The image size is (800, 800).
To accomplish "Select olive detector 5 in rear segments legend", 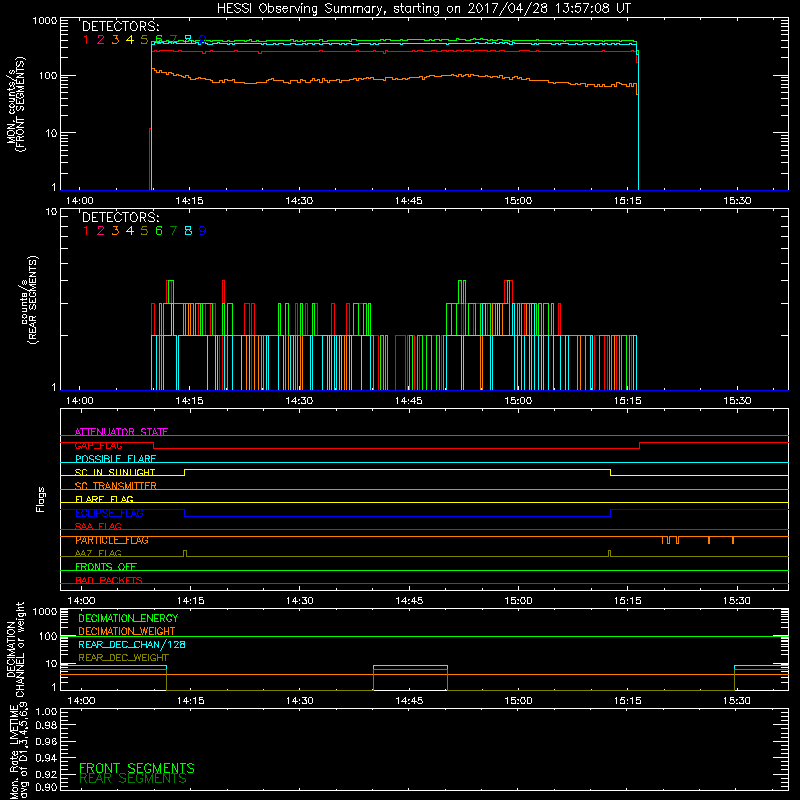I will (144, 231).
